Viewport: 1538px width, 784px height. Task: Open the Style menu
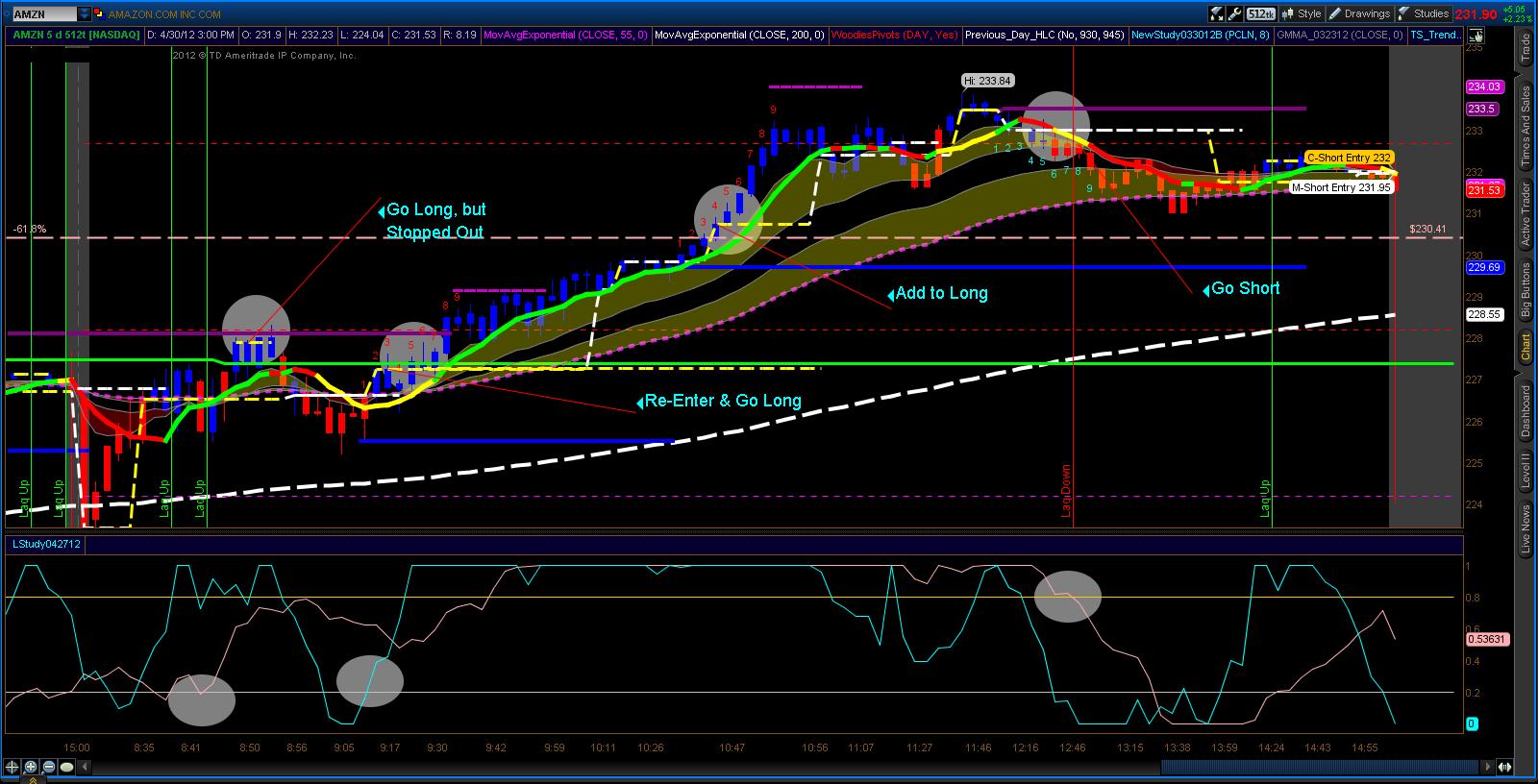[1302, 13]
